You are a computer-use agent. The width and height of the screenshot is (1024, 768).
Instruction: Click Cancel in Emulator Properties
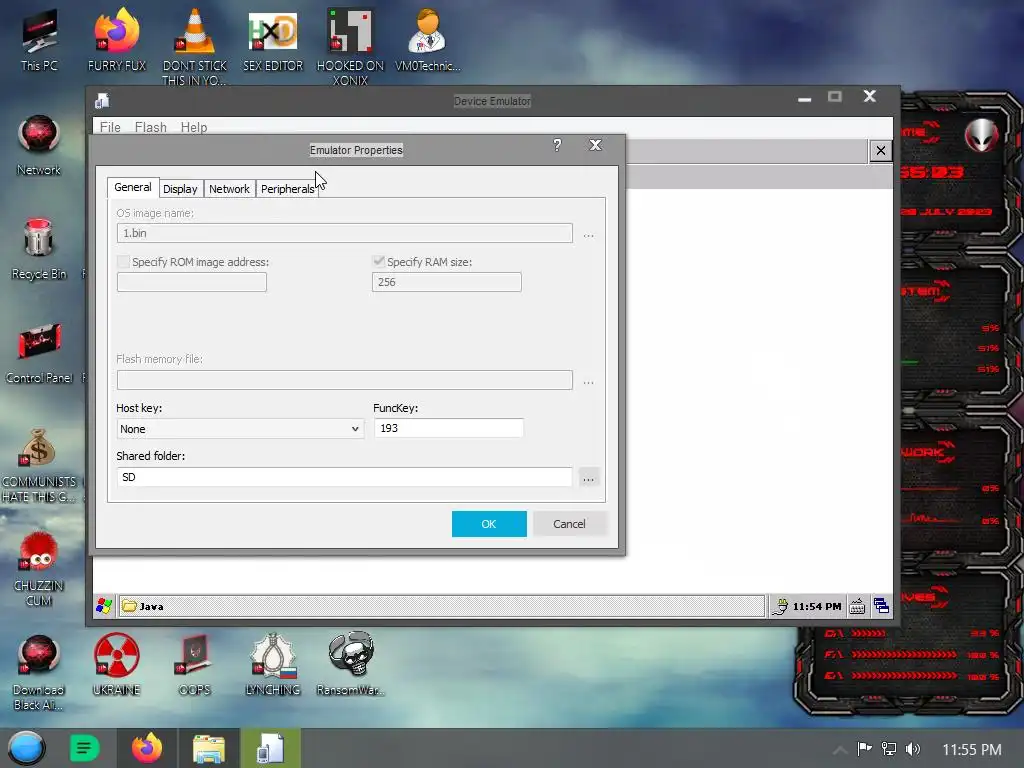(569, 524)
